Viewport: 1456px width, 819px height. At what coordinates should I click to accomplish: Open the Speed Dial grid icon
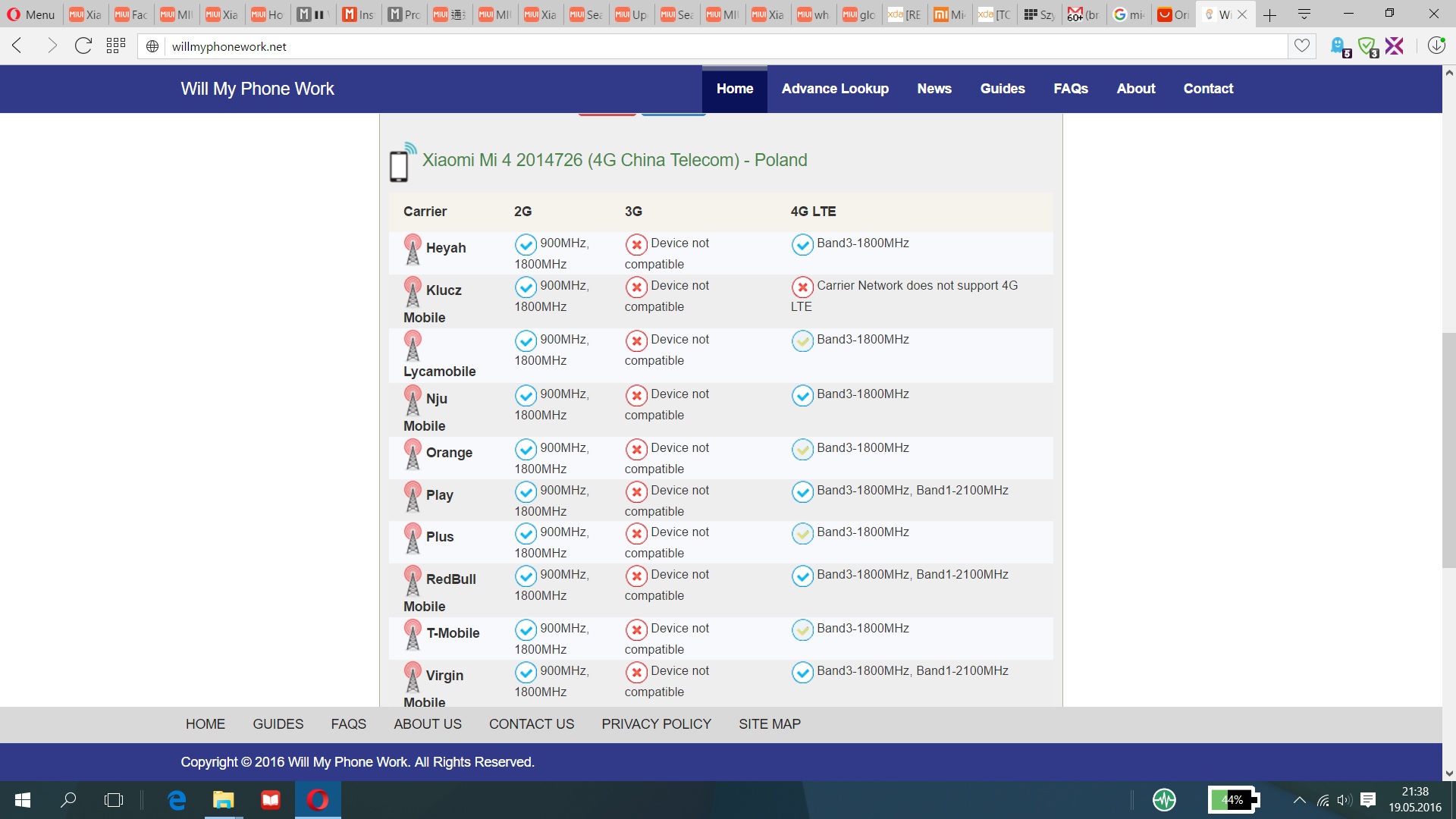pyautogui.click(x=115, y=46)
